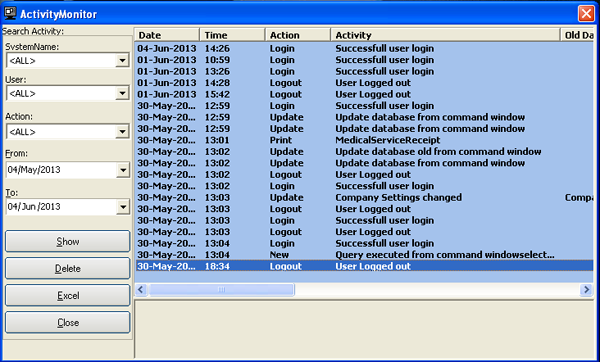Click the scroll right arrow of the list
This screenshot has width=600, height=362.
(x=586, y=290)
